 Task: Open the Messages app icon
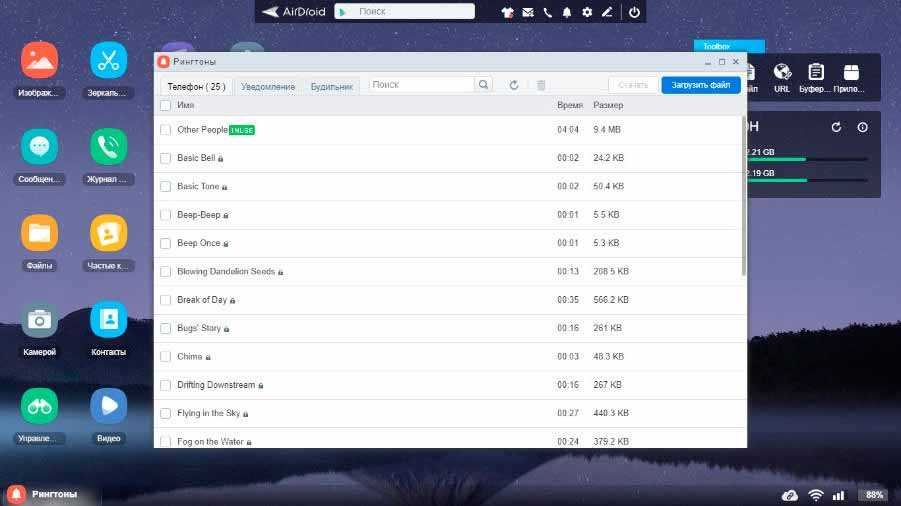click(40, 147)
